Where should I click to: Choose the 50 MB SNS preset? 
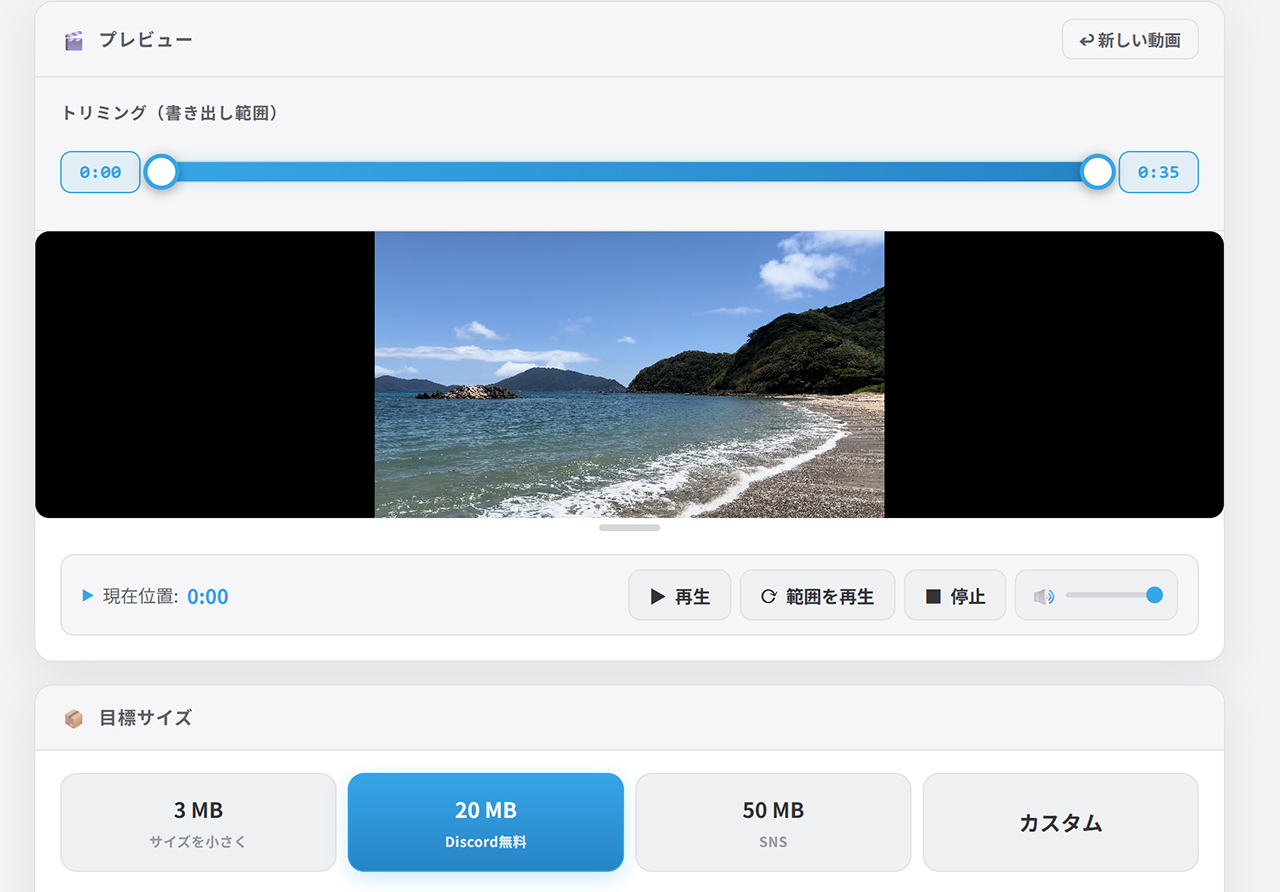click(773, 822)
